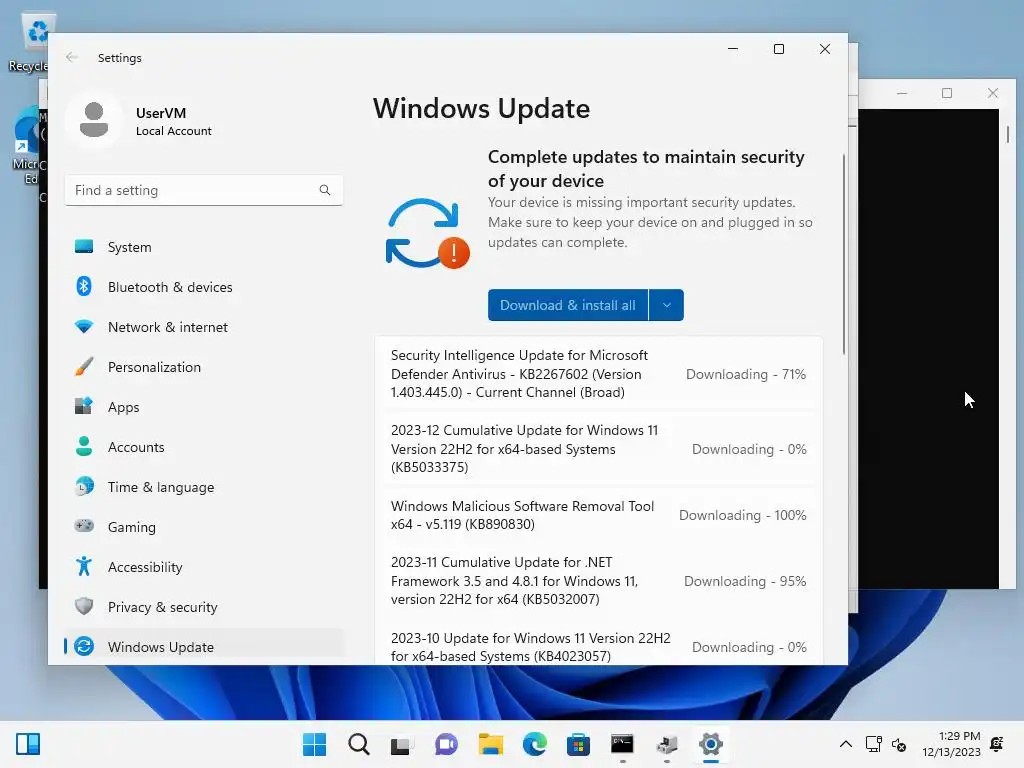Click the Windows Update page heading
This screenshot has height=768, width=1024.
(481, 108)
